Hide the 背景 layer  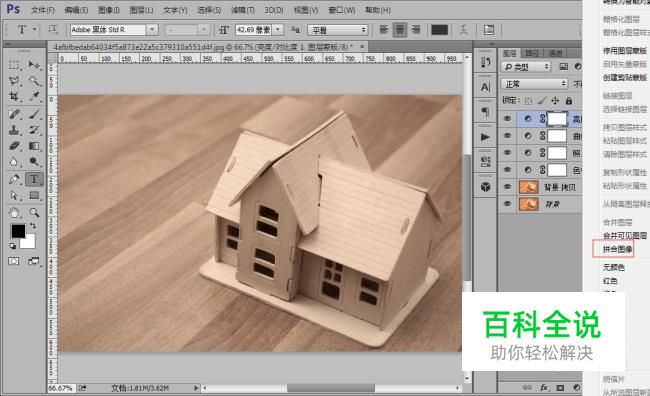(507, 204)
